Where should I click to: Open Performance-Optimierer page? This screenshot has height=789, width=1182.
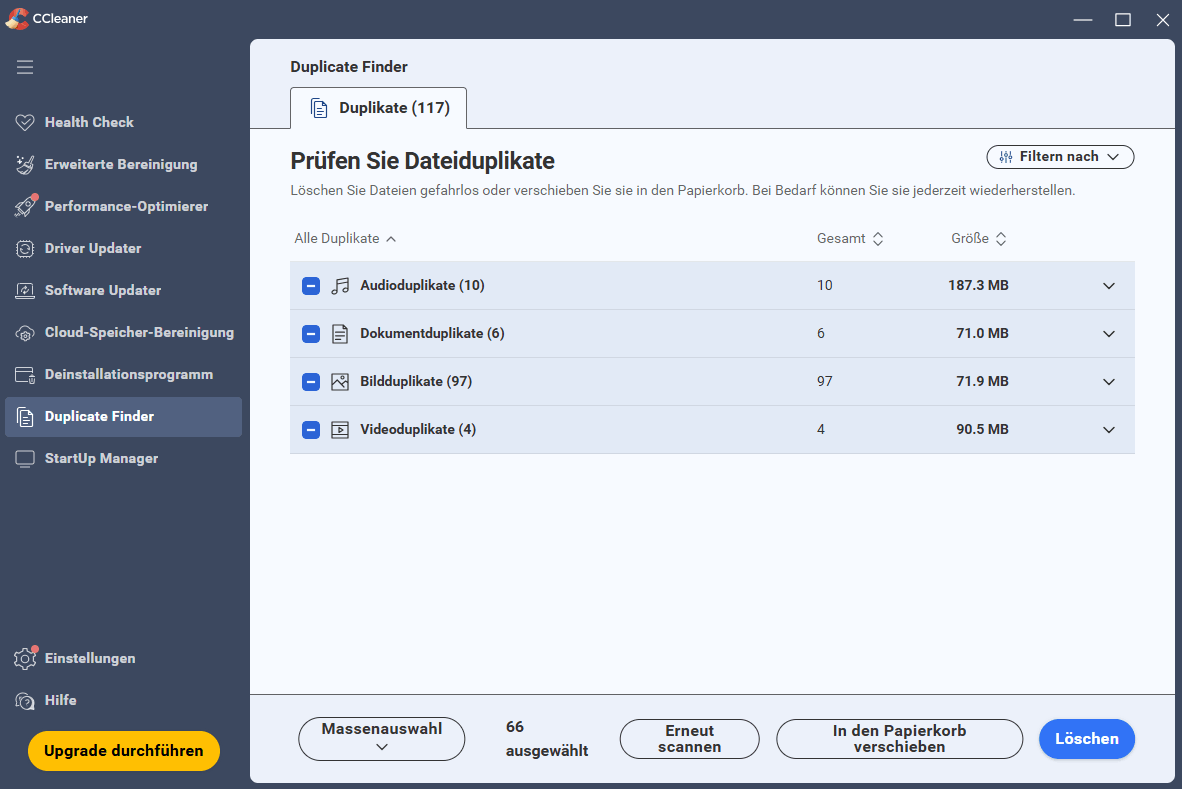point(124,206)
